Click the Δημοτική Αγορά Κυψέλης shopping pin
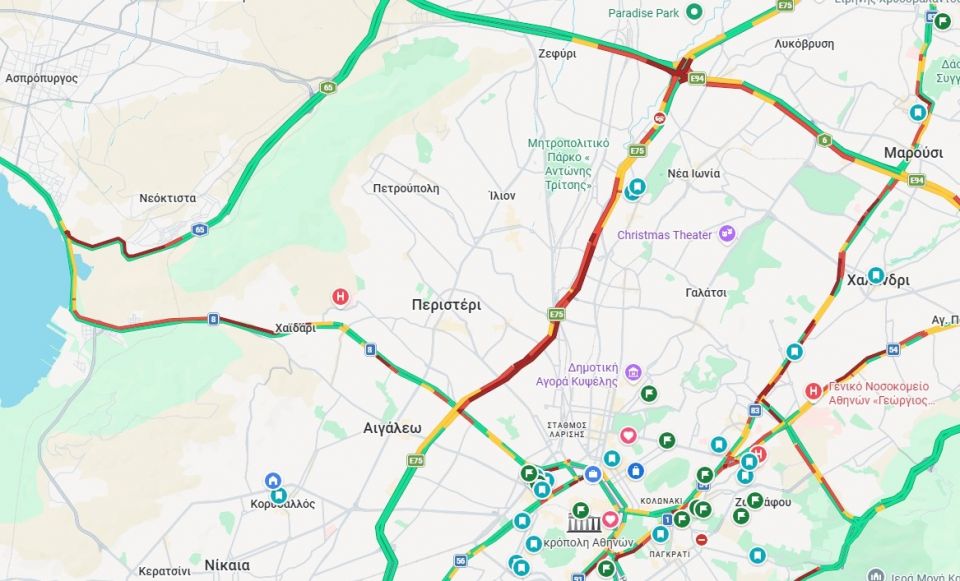 633,372
